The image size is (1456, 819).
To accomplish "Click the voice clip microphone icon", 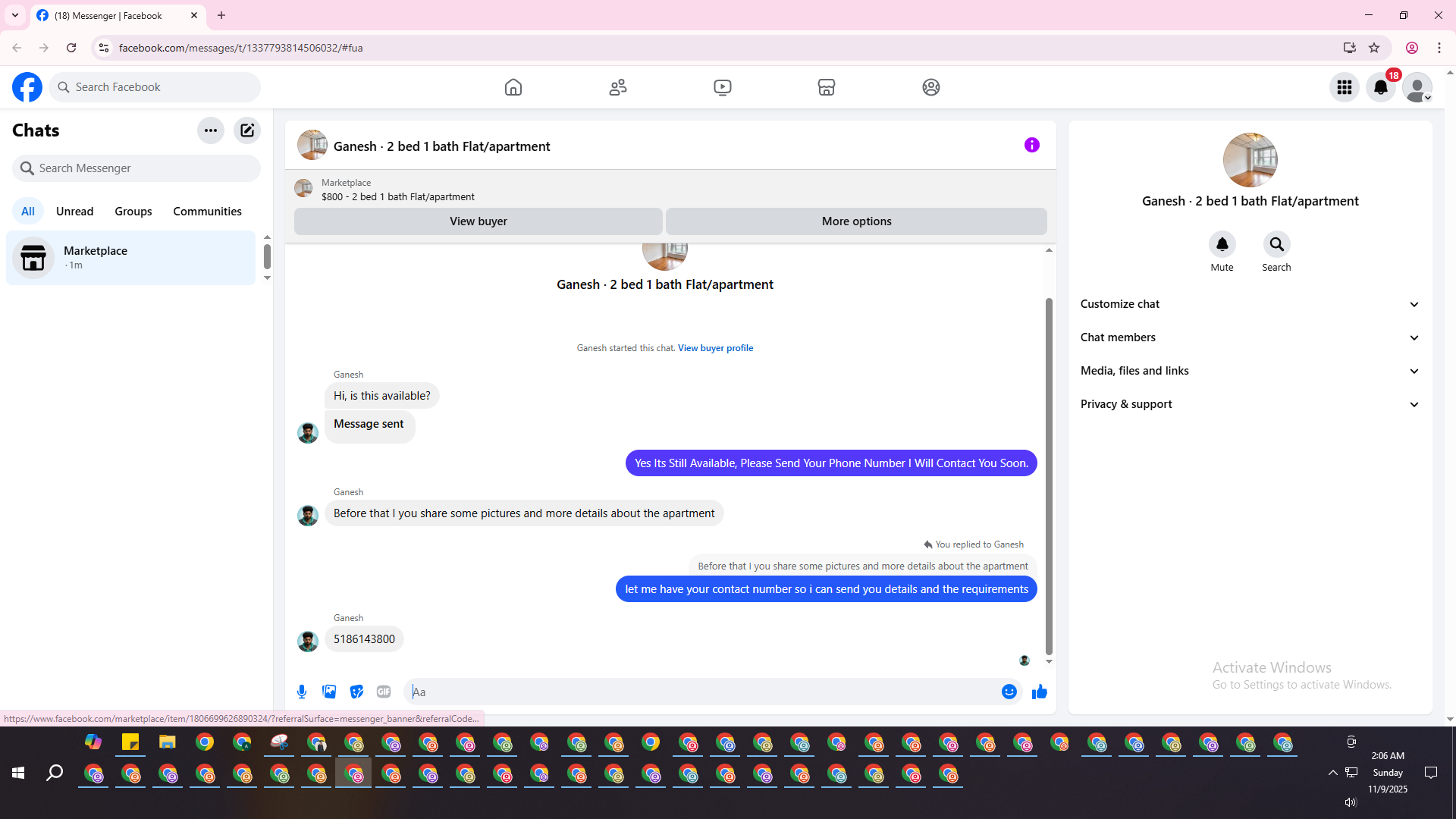I will (x=302, y=692).
